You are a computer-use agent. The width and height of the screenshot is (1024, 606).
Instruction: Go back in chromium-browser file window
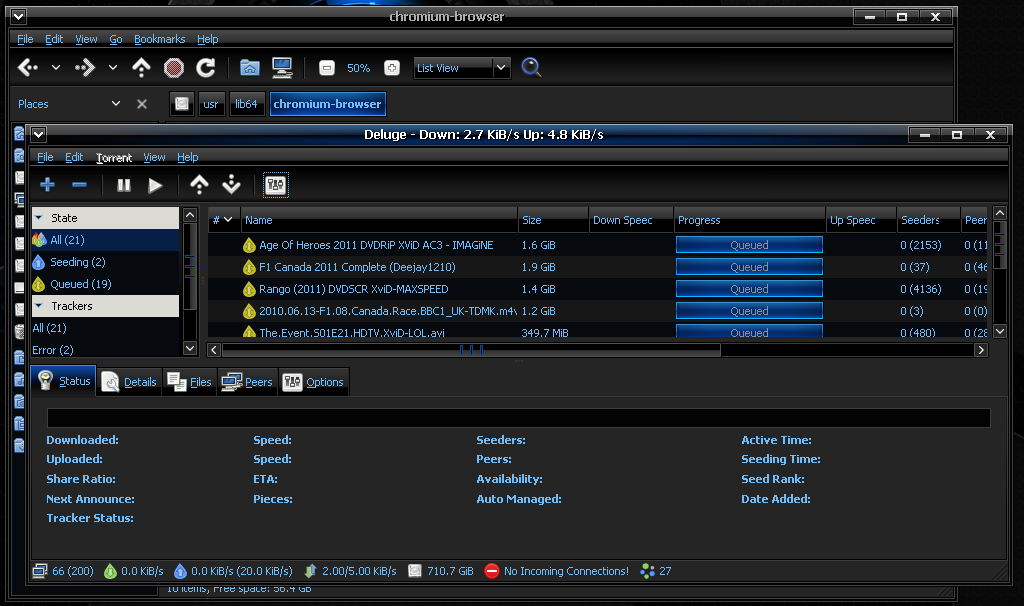click(x=28, y=67)
